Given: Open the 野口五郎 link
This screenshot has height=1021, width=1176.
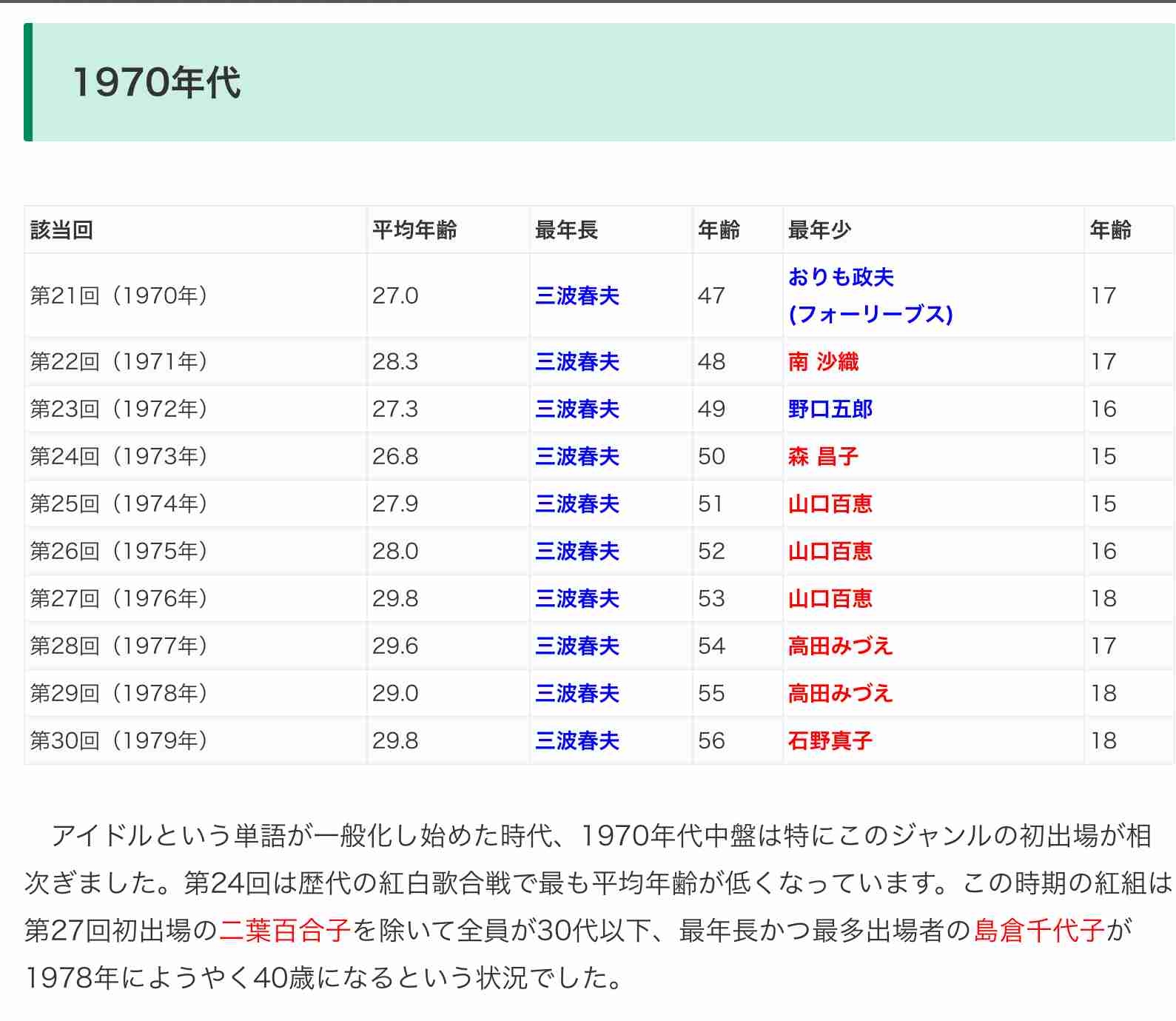Looking at the screenshot, I should 830,409.
